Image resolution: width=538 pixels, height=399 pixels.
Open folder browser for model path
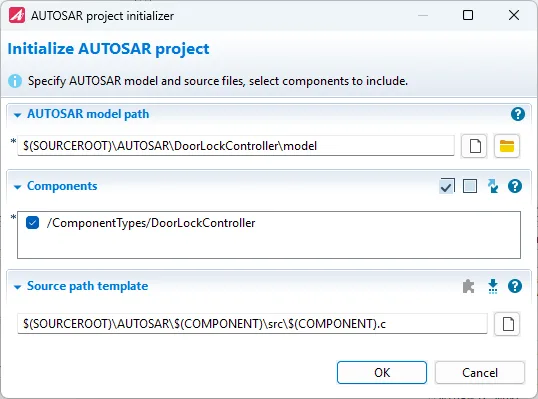point(507,146)
